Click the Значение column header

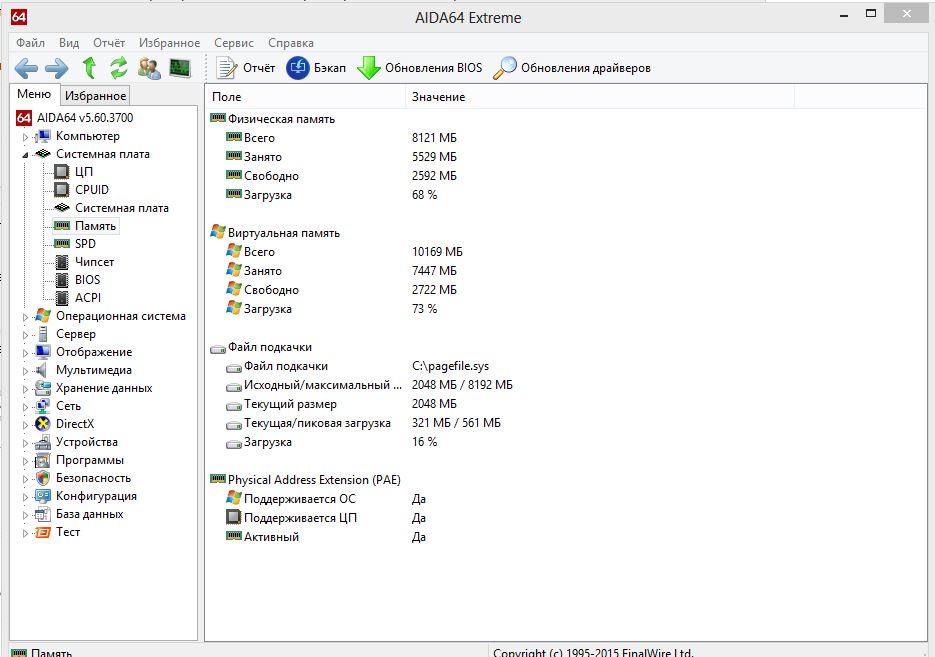pyautogui.click(x=600, y=97)
